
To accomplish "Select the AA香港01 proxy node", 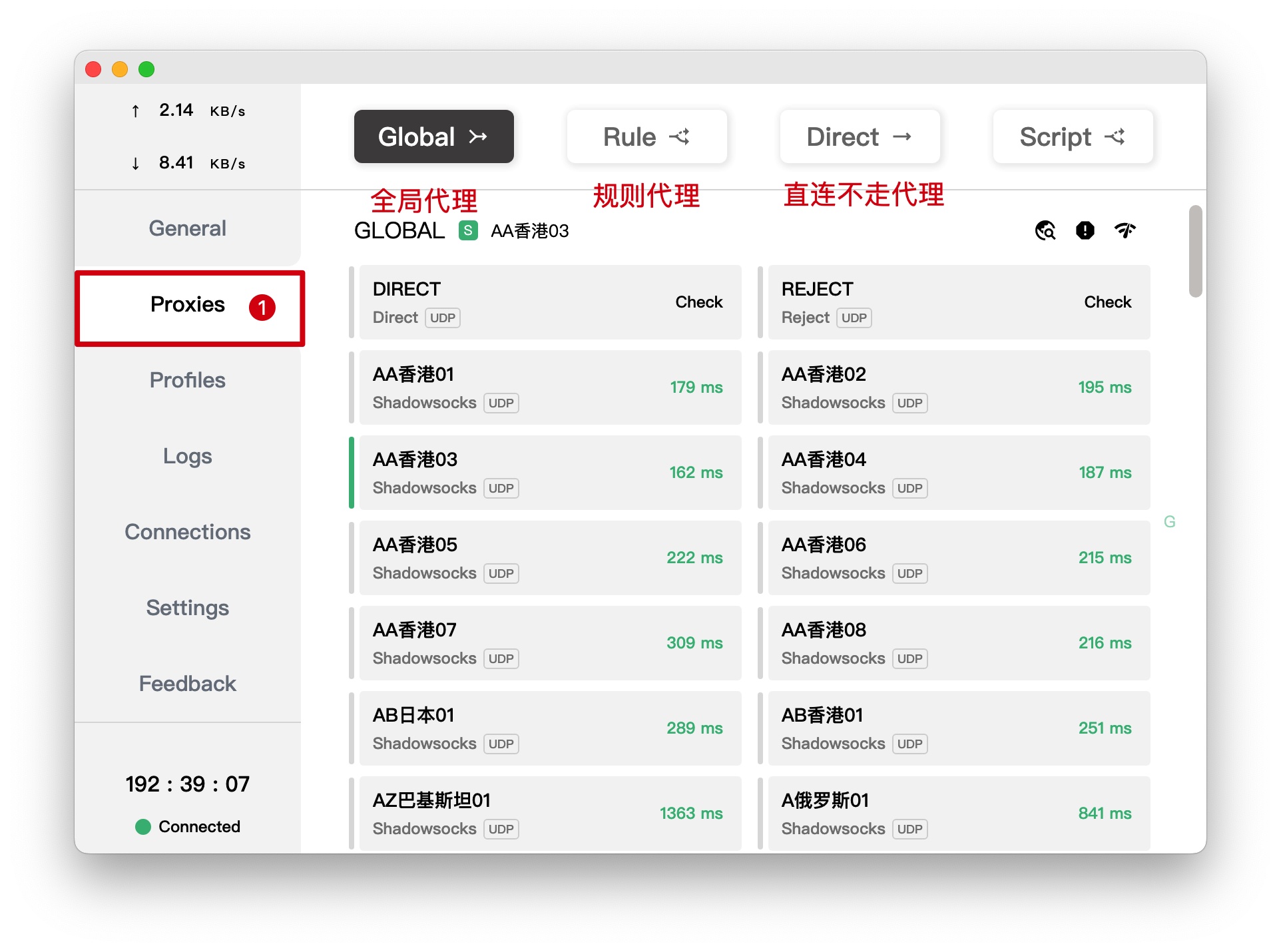I will tap(550, 387).
